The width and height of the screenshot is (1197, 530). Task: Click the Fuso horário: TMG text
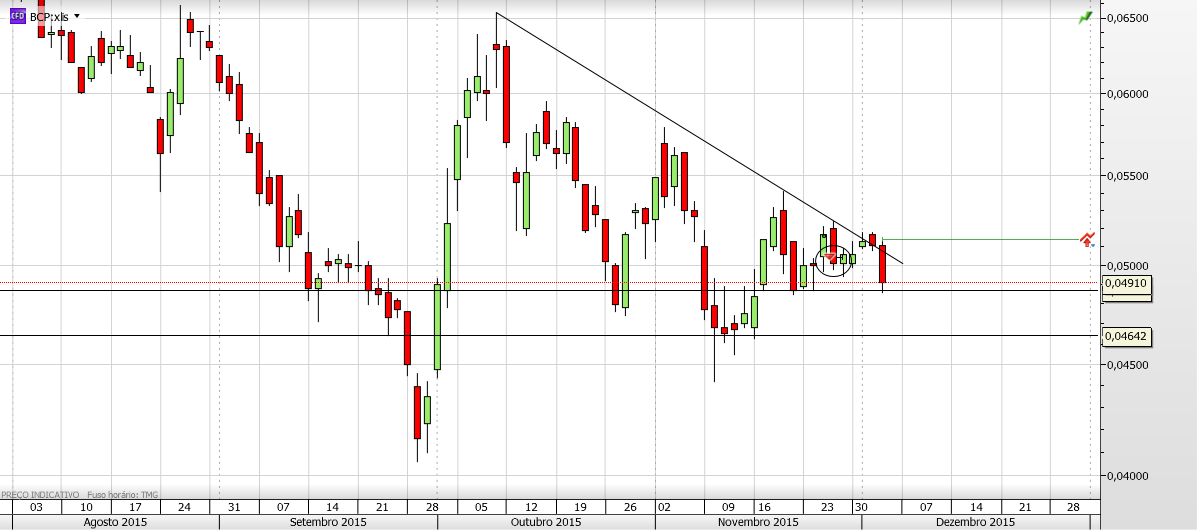[x=123, y=495]
